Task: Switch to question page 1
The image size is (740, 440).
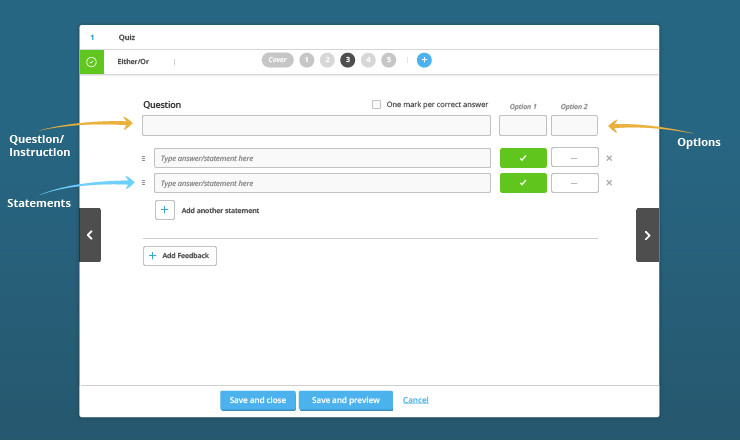Action: point(307,60)
